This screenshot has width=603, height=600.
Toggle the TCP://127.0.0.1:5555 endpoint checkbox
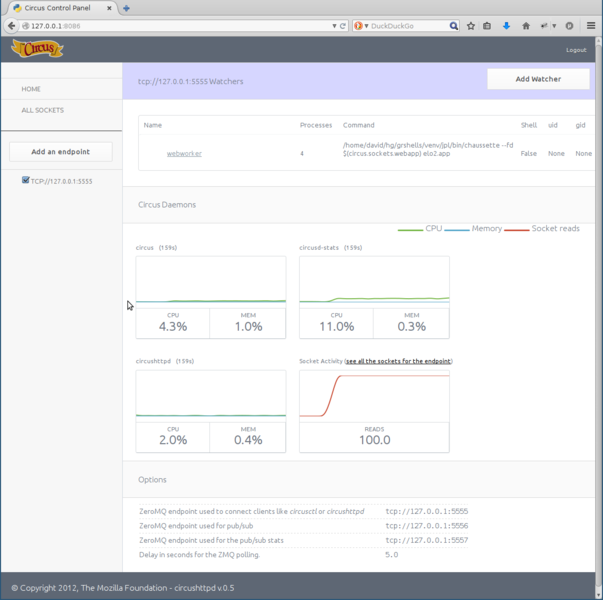coord(25,180)
